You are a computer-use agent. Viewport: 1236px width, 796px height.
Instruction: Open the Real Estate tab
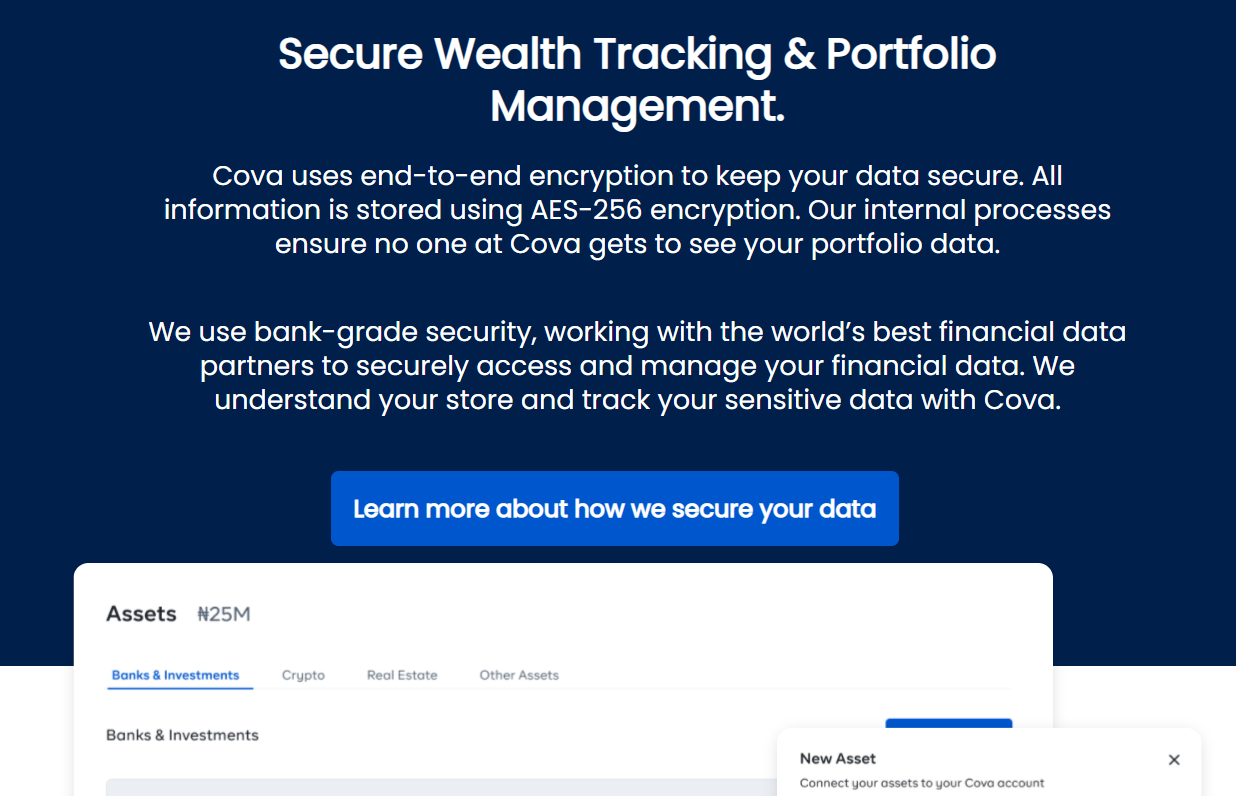(x=402, y=675)
